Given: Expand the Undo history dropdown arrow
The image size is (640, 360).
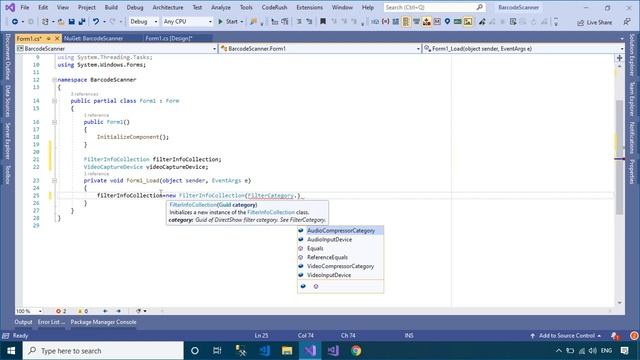Looking at the screenshot, I should 104,22.
